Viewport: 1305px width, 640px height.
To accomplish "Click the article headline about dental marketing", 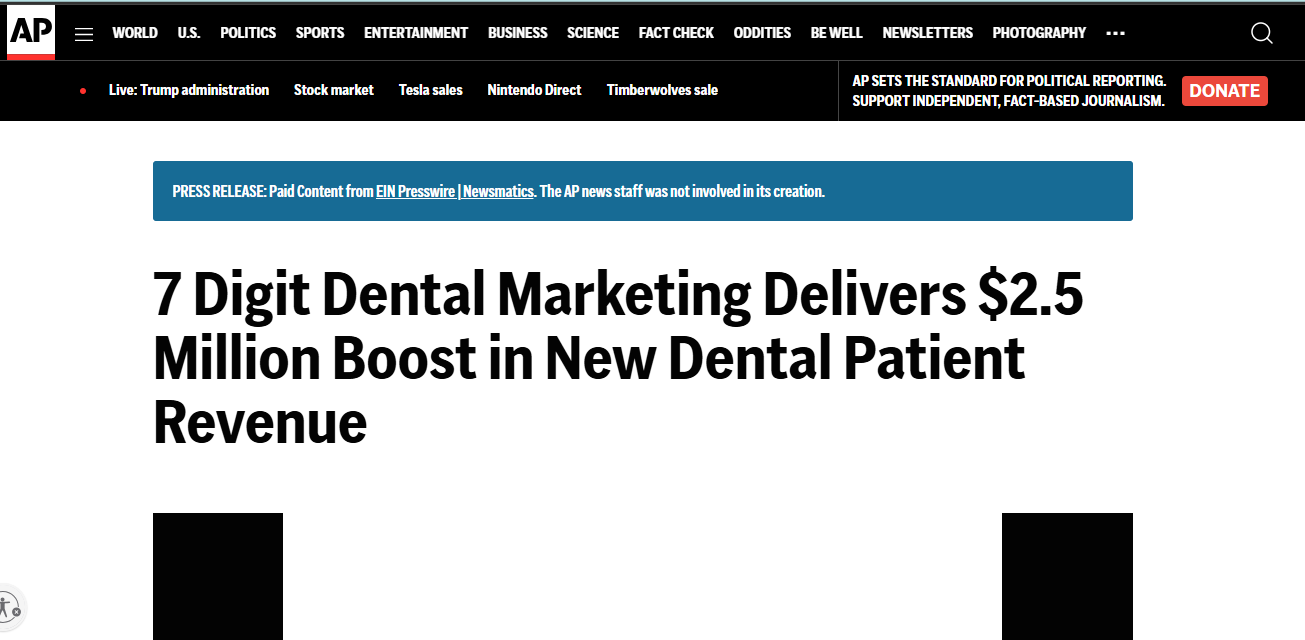I will [617, 358].
